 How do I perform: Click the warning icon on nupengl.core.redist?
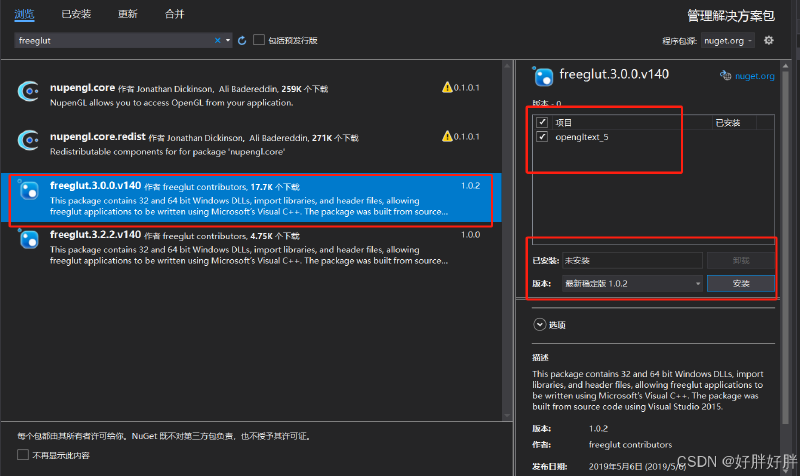(447, 136)
